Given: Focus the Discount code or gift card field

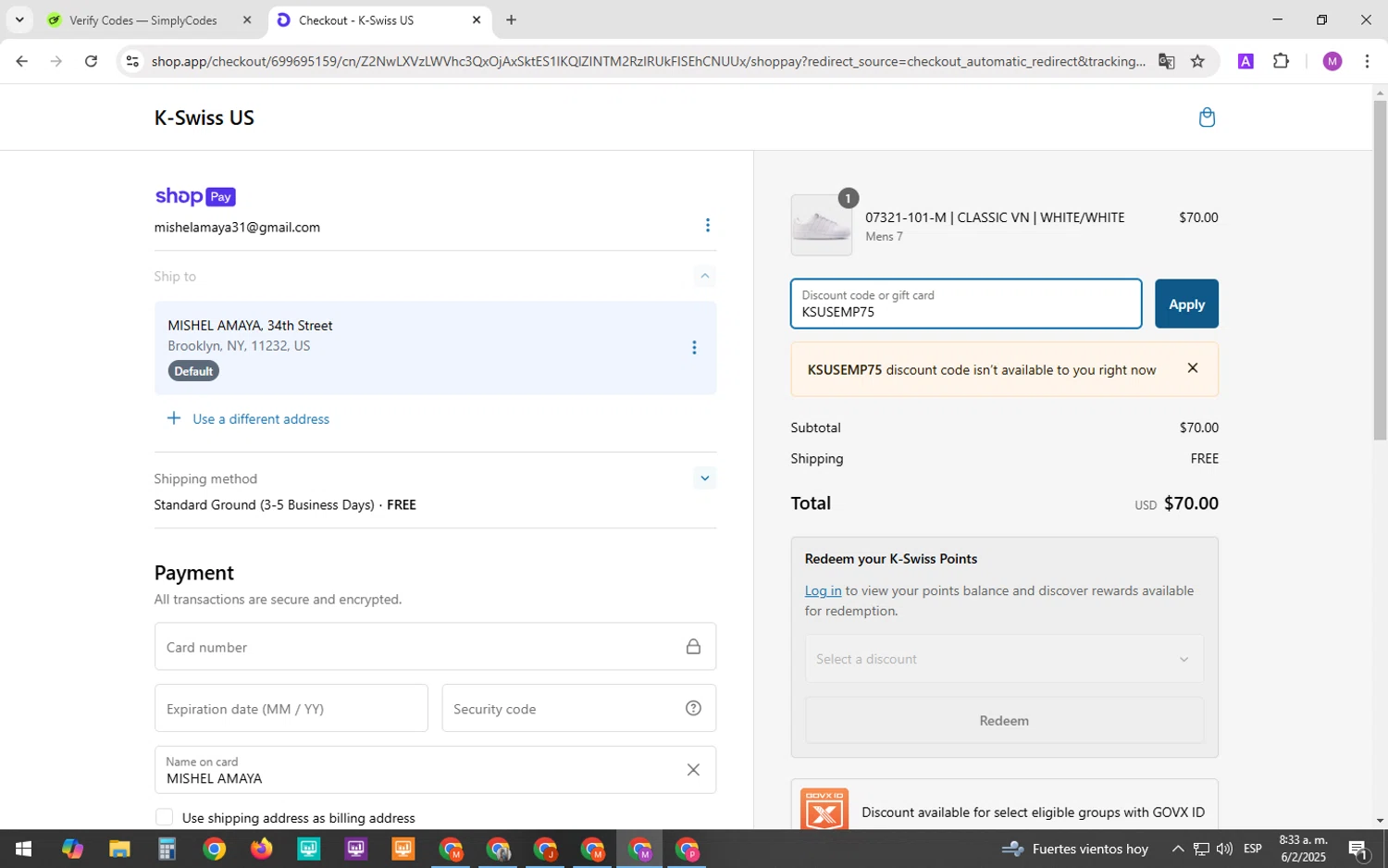Looking at the screenshot, I should click(966, 304).
